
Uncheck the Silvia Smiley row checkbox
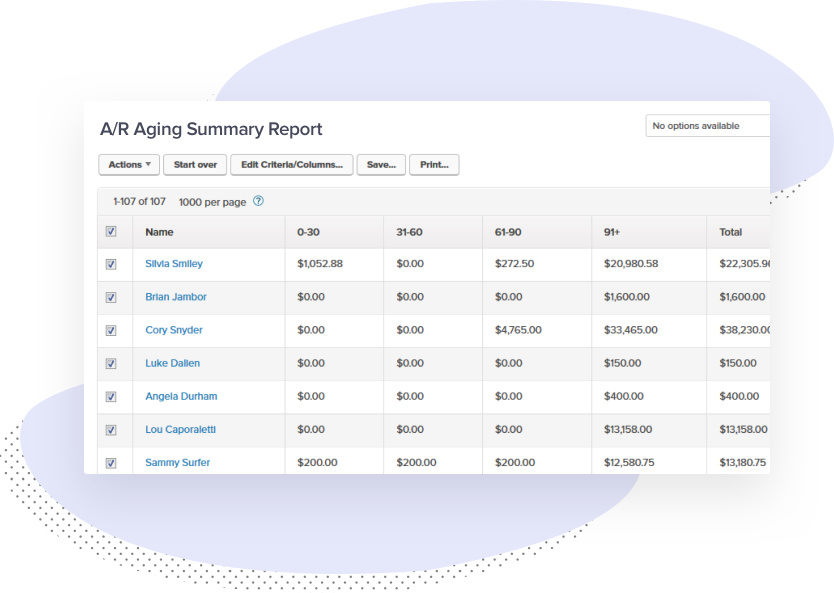(x=111, y=264)
